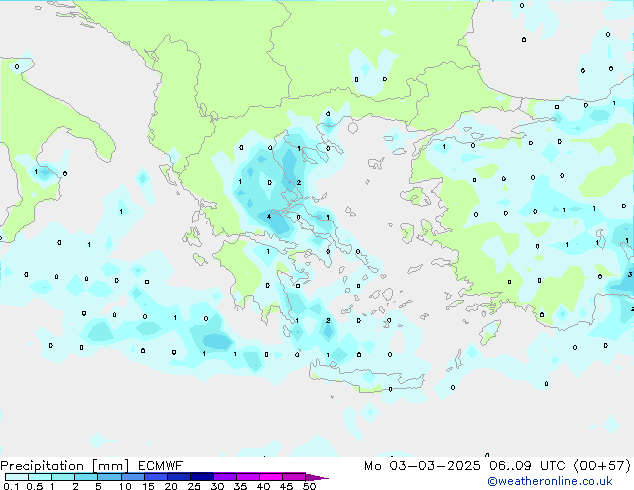Choose the 40–45 mm magenta legend swatch

271,477
